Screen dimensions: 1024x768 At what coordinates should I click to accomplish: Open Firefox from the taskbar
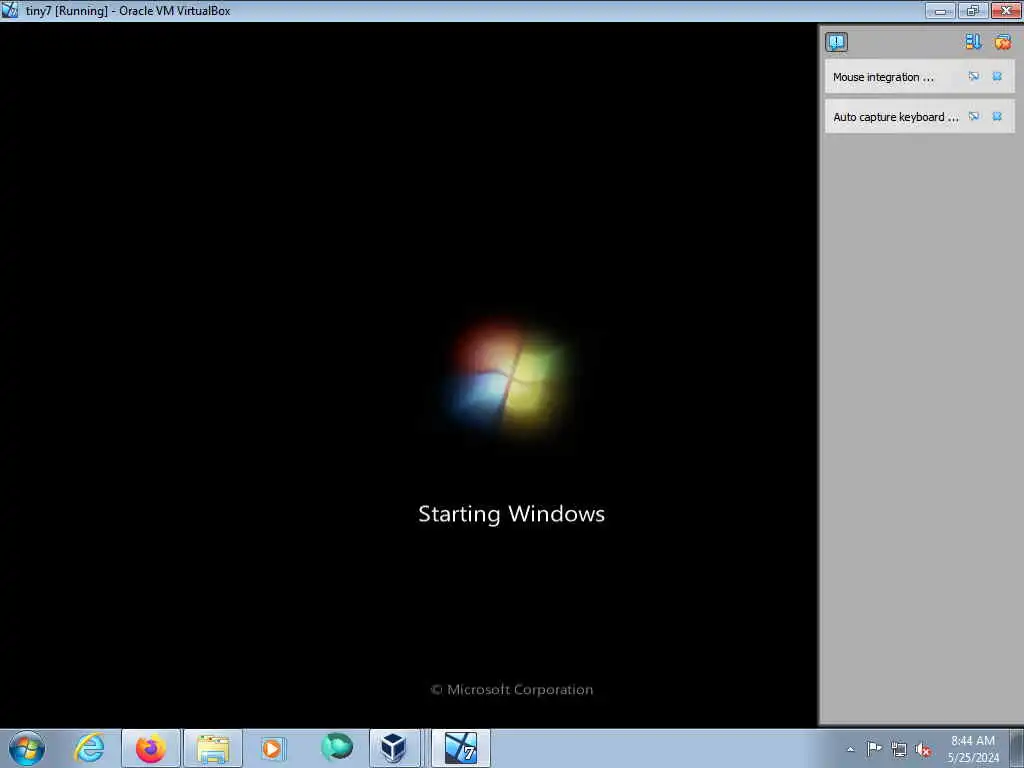click(150, 748)
